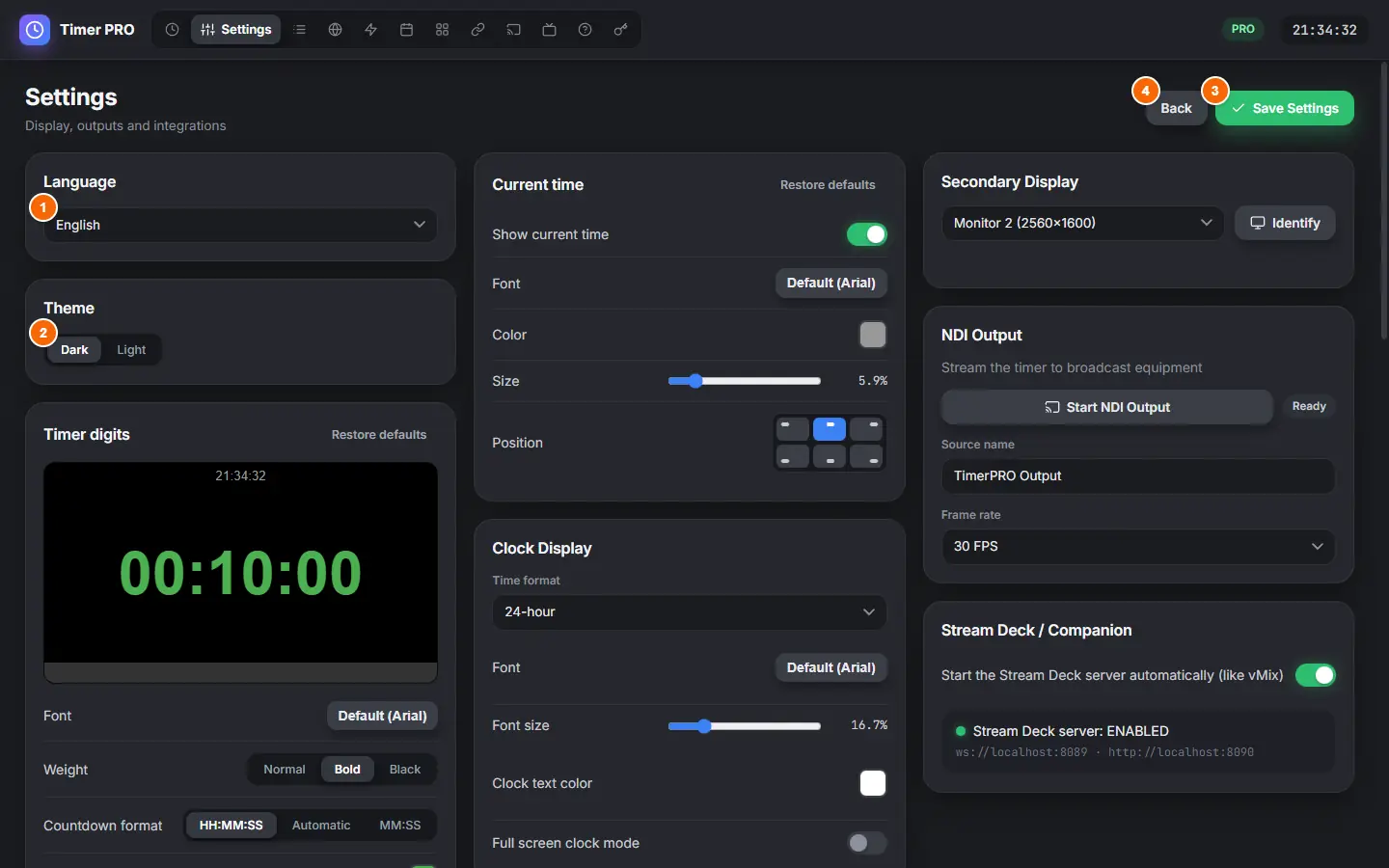The height and width of the screenshot is (868, 1389).
Task: Open the four-squares grid tab
Action: coord(443,30)
